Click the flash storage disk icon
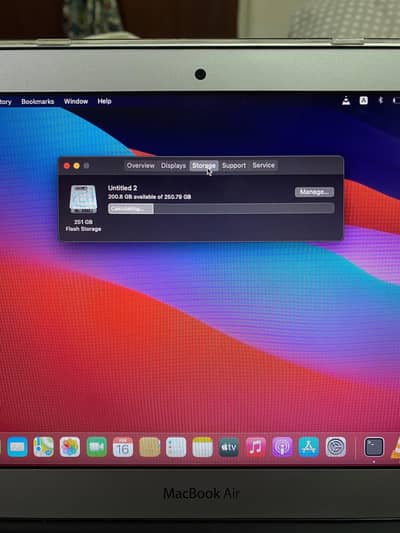Screen dimensions: 400x533 tap(83, 199)
